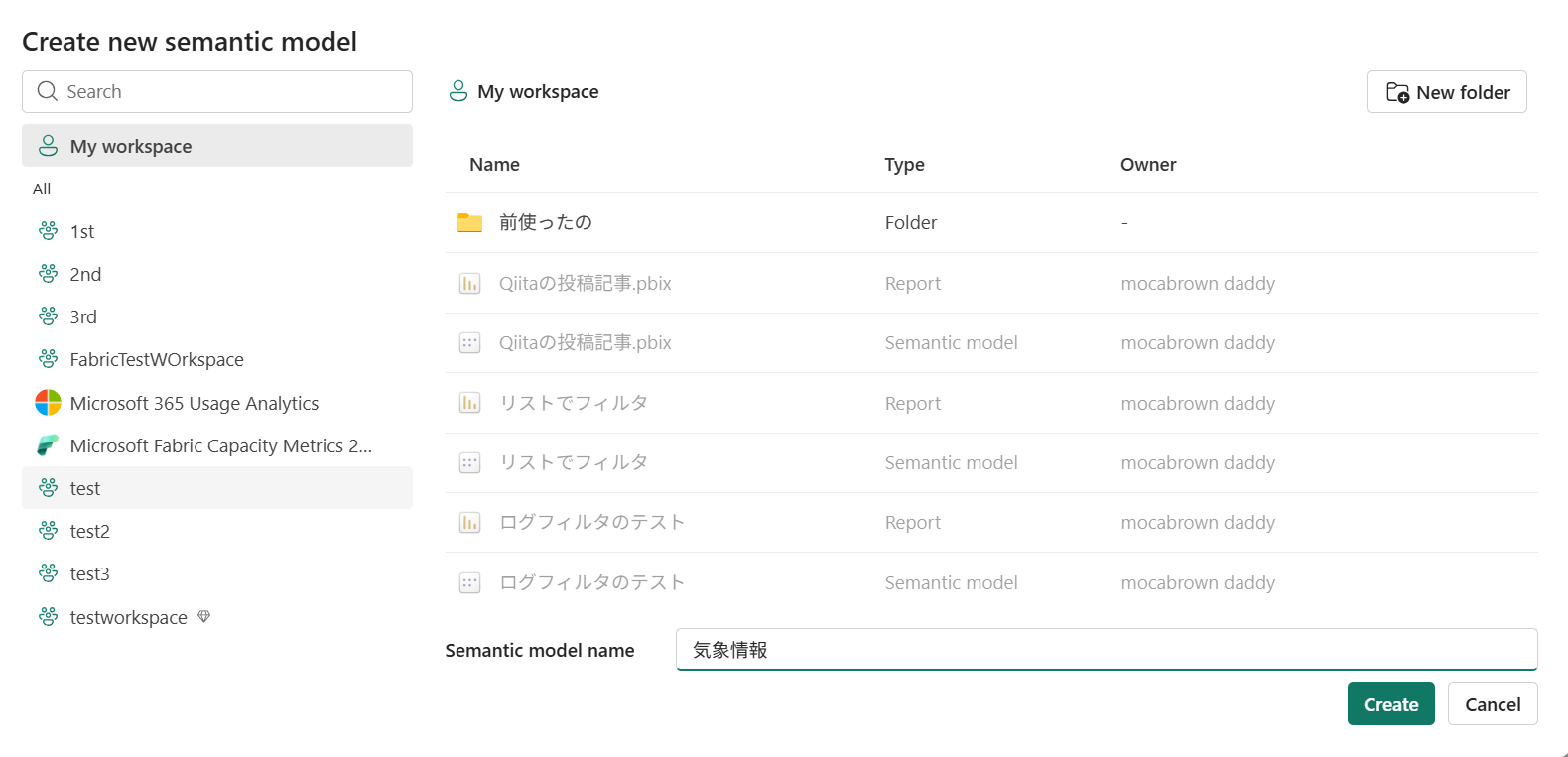
Task: Cancel the semantic model dialog
Action: coord(1492,704)
